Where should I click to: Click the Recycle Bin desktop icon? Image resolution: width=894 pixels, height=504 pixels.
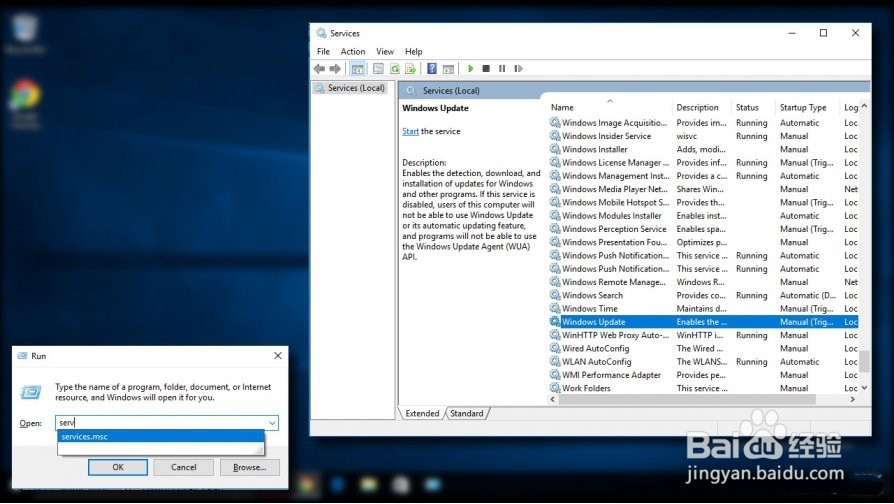point(25,27)
